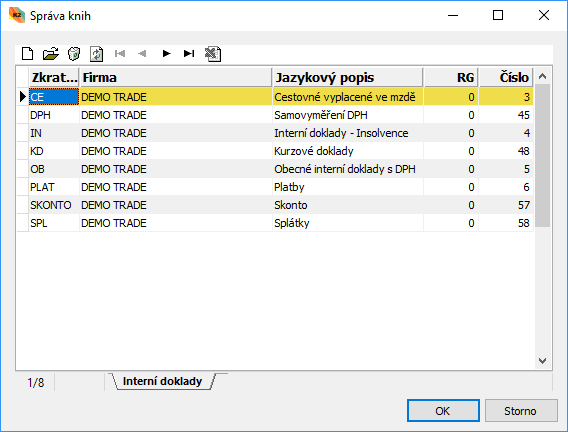Image resolution: width=568 pixels, height=432 pixels.
Task: Click the Číslo column header
Action: pyautogui.click(x=506, y=77)
